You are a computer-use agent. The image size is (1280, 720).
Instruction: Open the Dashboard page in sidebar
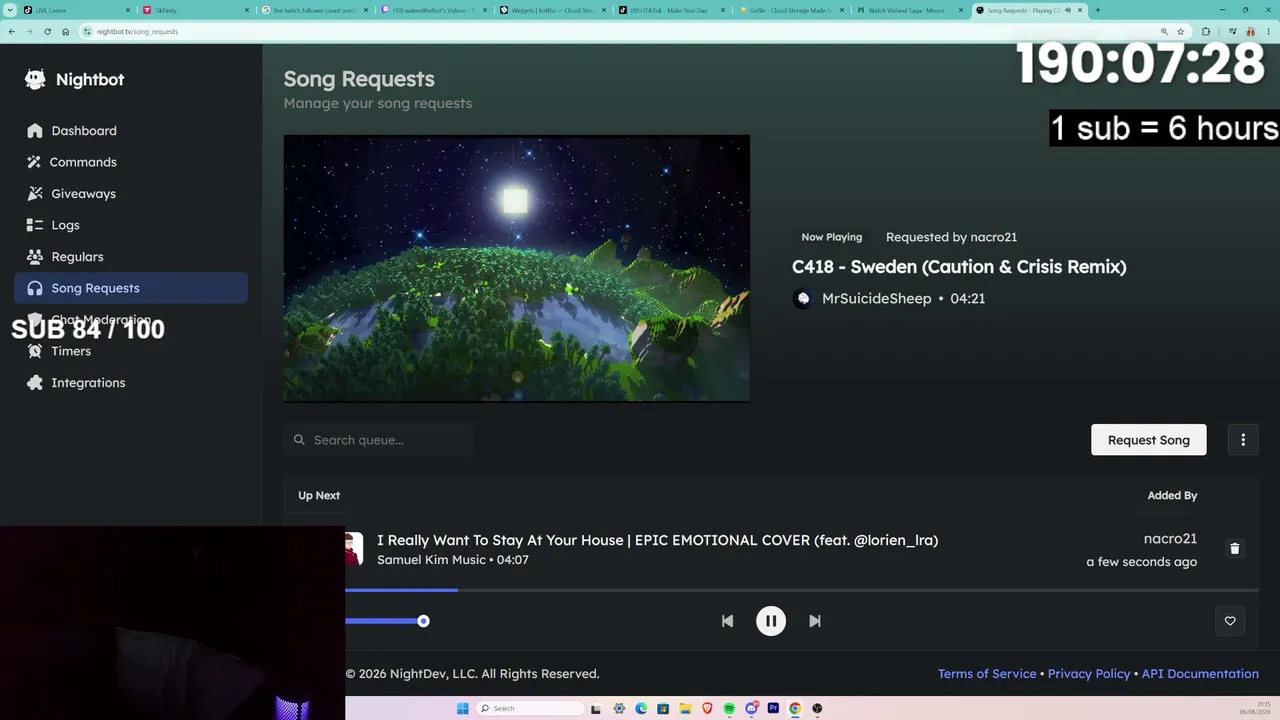131,131
